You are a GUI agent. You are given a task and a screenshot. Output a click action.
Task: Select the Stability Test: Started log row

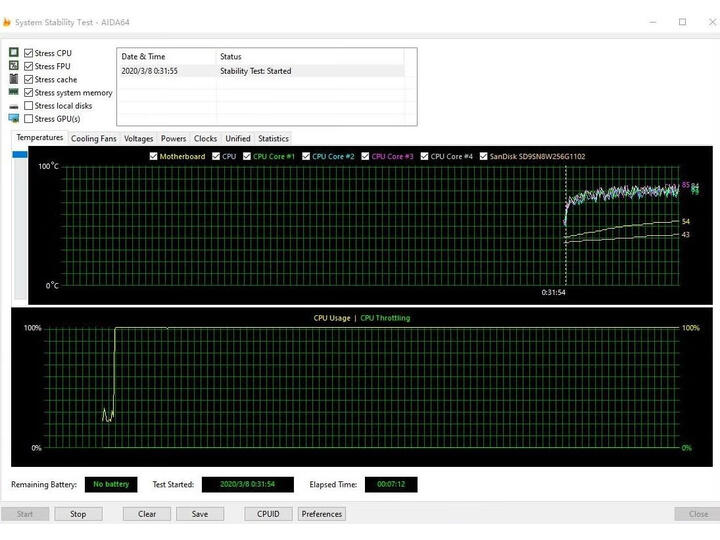[261, 71]
